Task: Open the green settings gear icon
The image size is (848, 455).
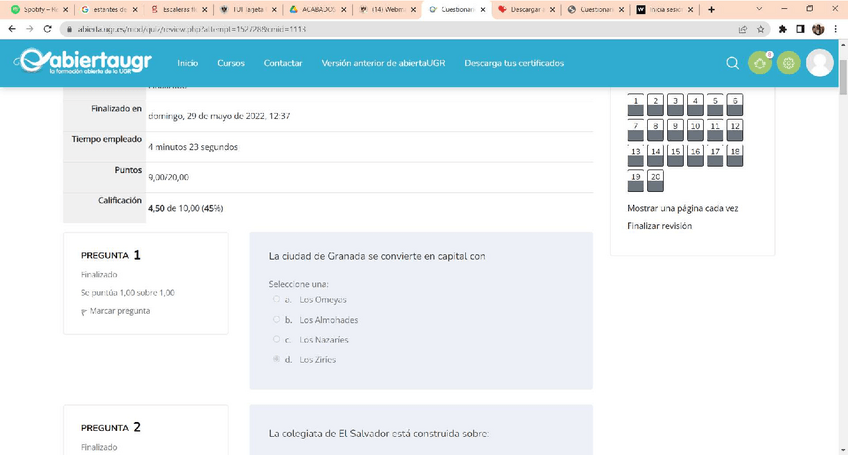Action: pos(788,63)
